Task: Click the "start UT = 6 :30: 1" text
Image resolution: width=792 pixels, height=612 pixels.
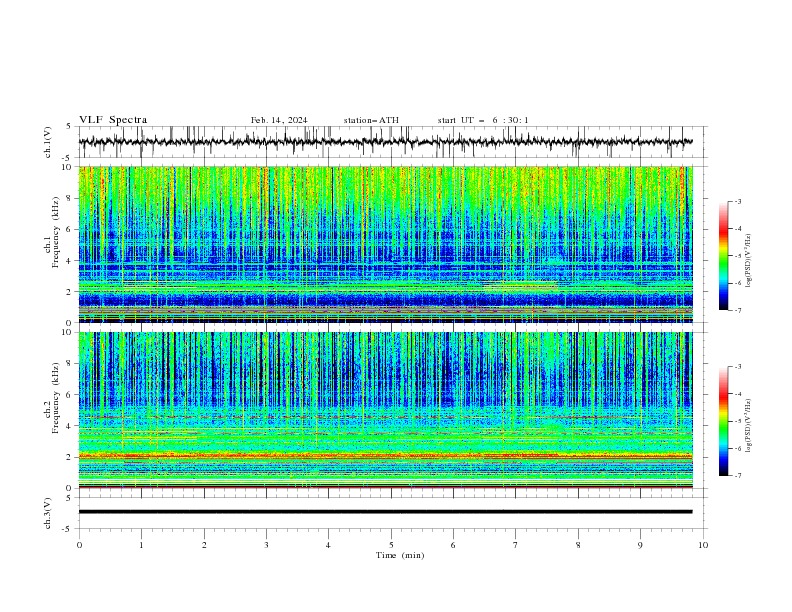Action: 483,120
